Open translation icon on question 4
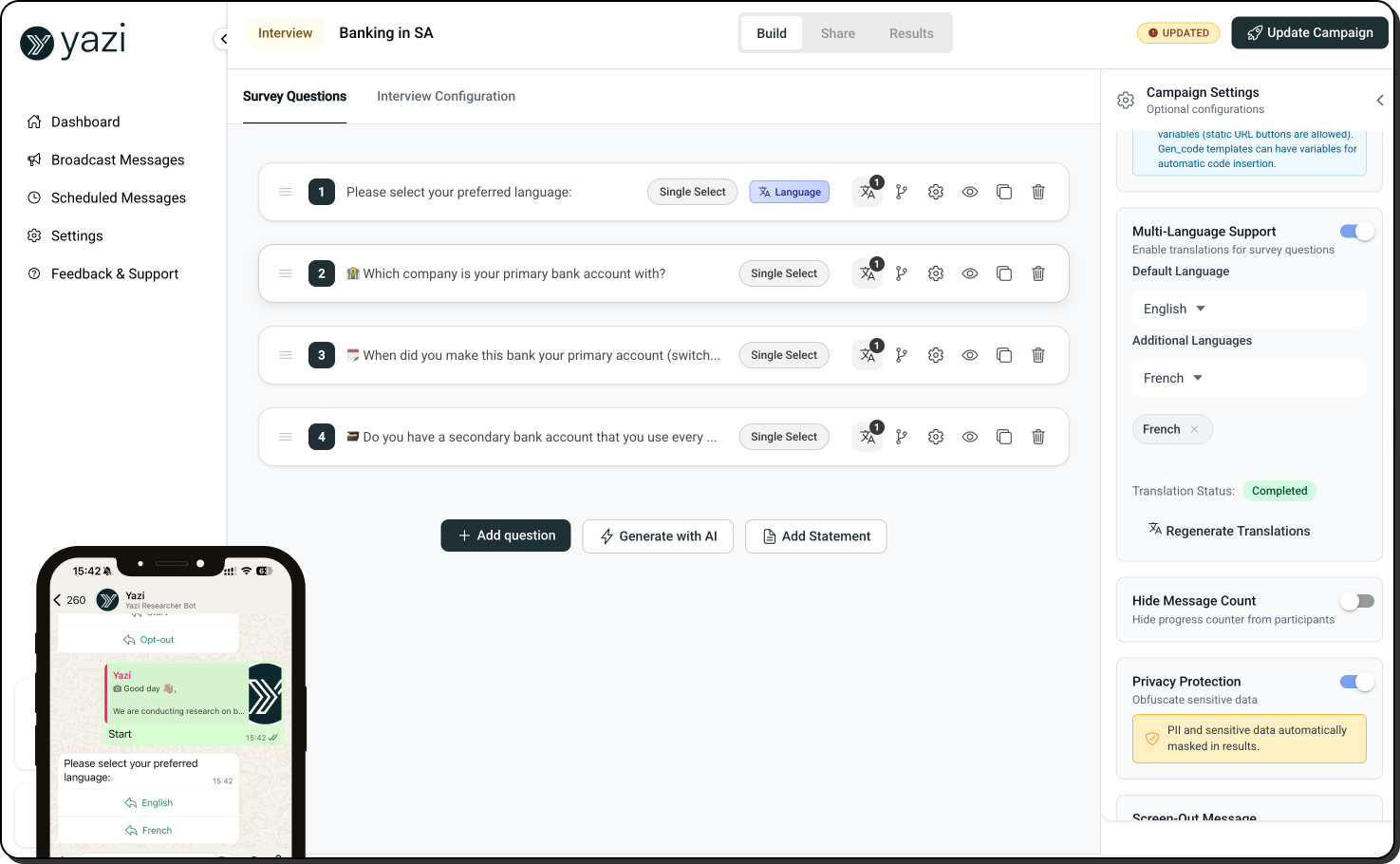Screen dimensions: 1400x864 point(868,437)
